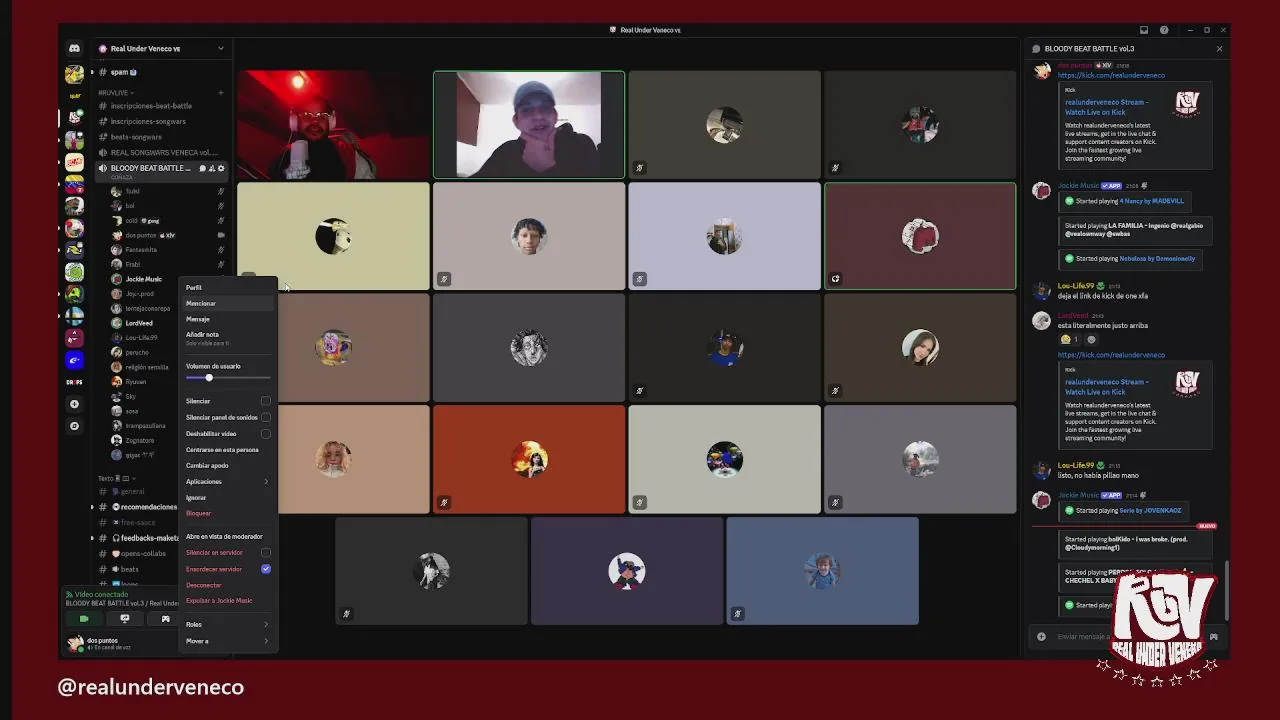Open Real Under Veneco server dropdown

tap(161, 48)
